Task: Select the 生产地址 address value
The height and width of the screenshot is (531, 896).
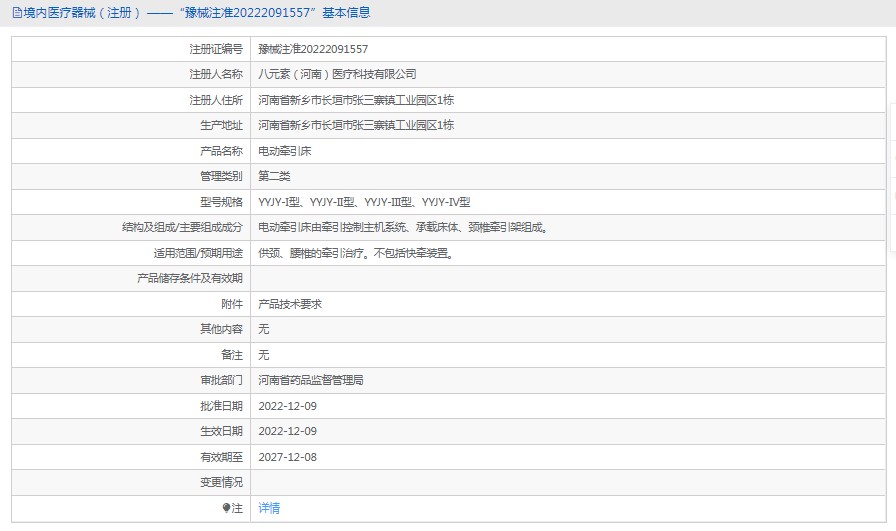Action: coord(356,125)
